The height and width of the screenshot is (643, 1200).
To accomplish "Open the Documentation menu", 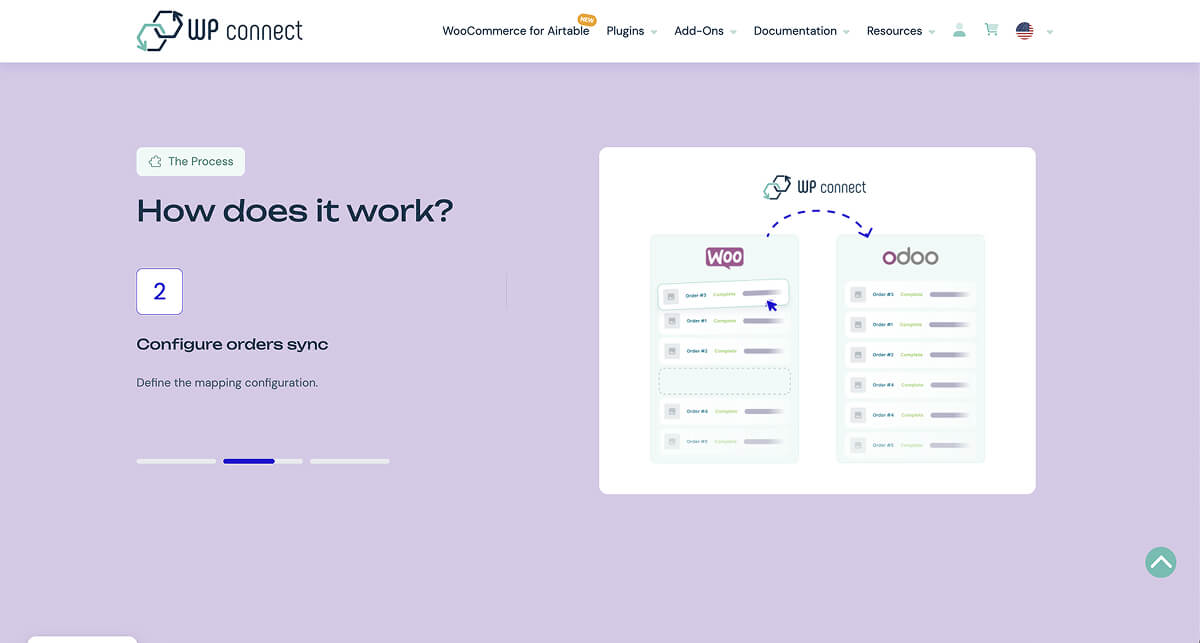I will tap(795, 31).
